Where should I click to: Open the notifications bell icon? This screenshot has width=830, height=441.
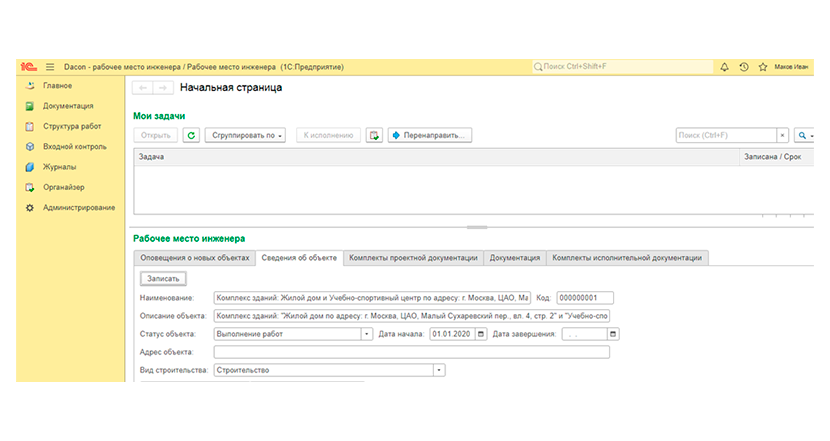tap(724, 67)
